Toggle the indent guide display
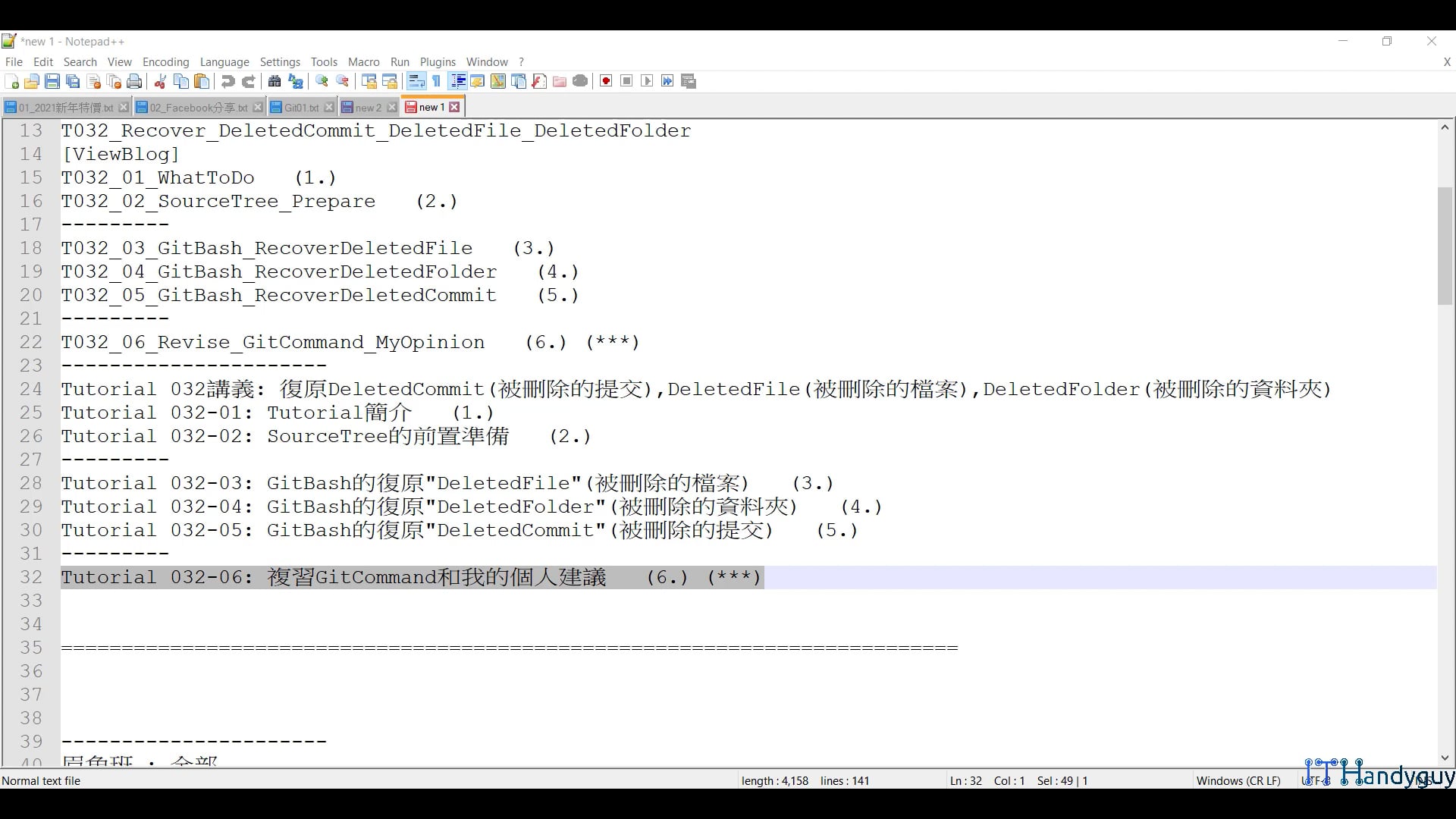1456x819 pixels. tap(458, 81)
